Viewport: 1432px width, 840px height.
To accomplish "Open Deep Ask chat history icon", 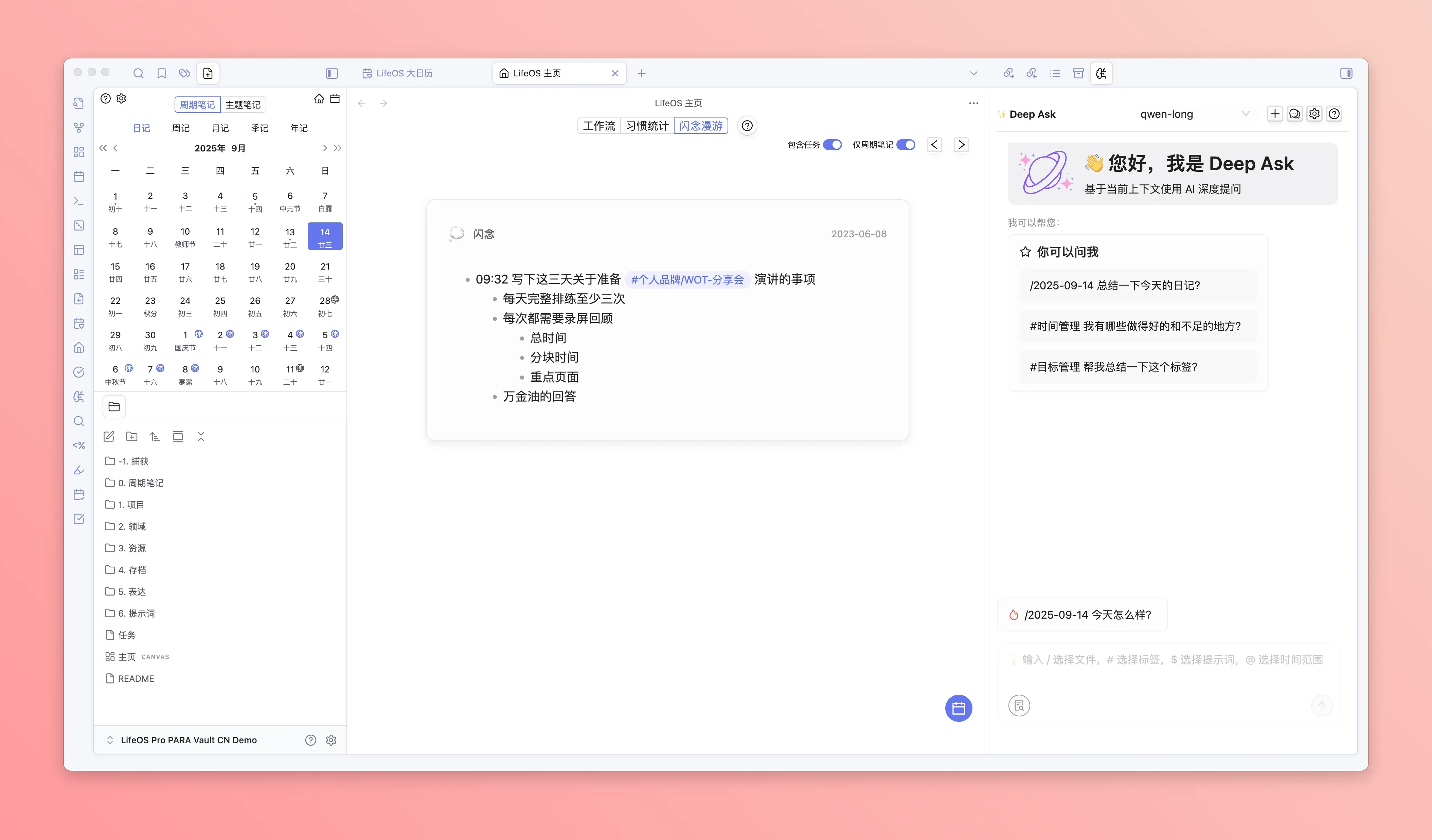I will click(x=1294, y=114).
